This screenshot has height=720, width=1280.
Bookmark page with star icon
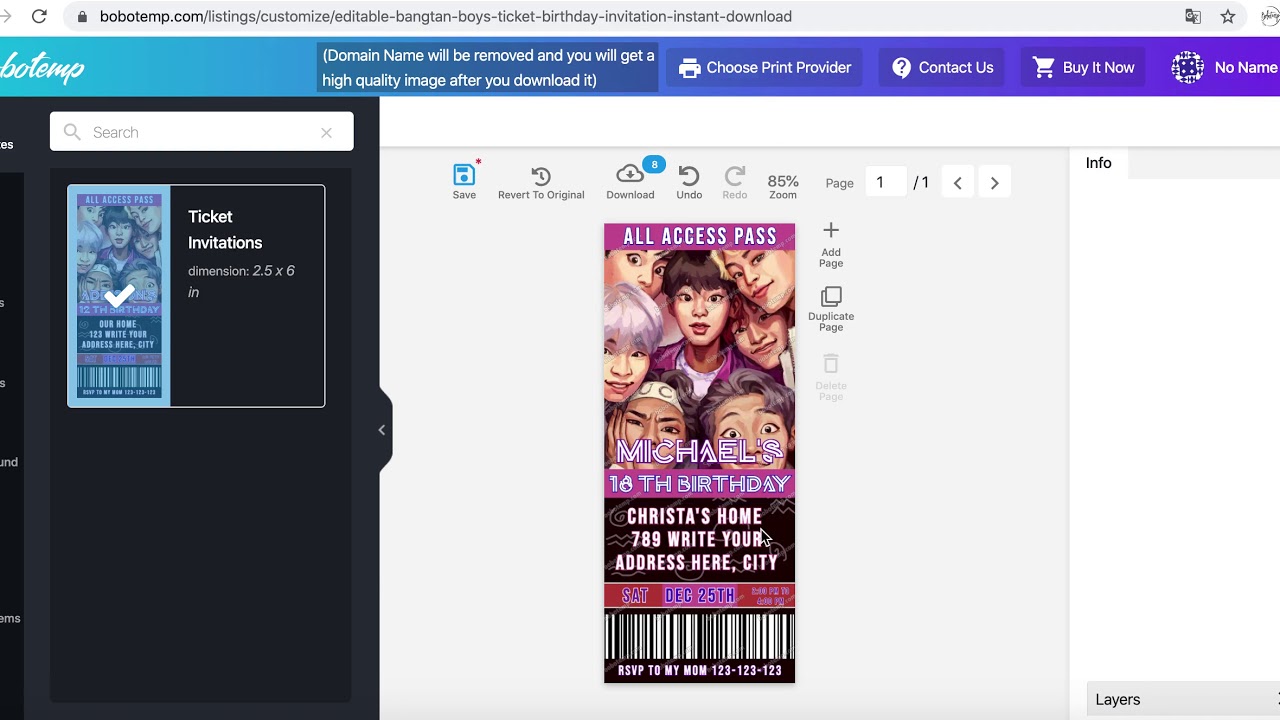(x=1228, y=16)
